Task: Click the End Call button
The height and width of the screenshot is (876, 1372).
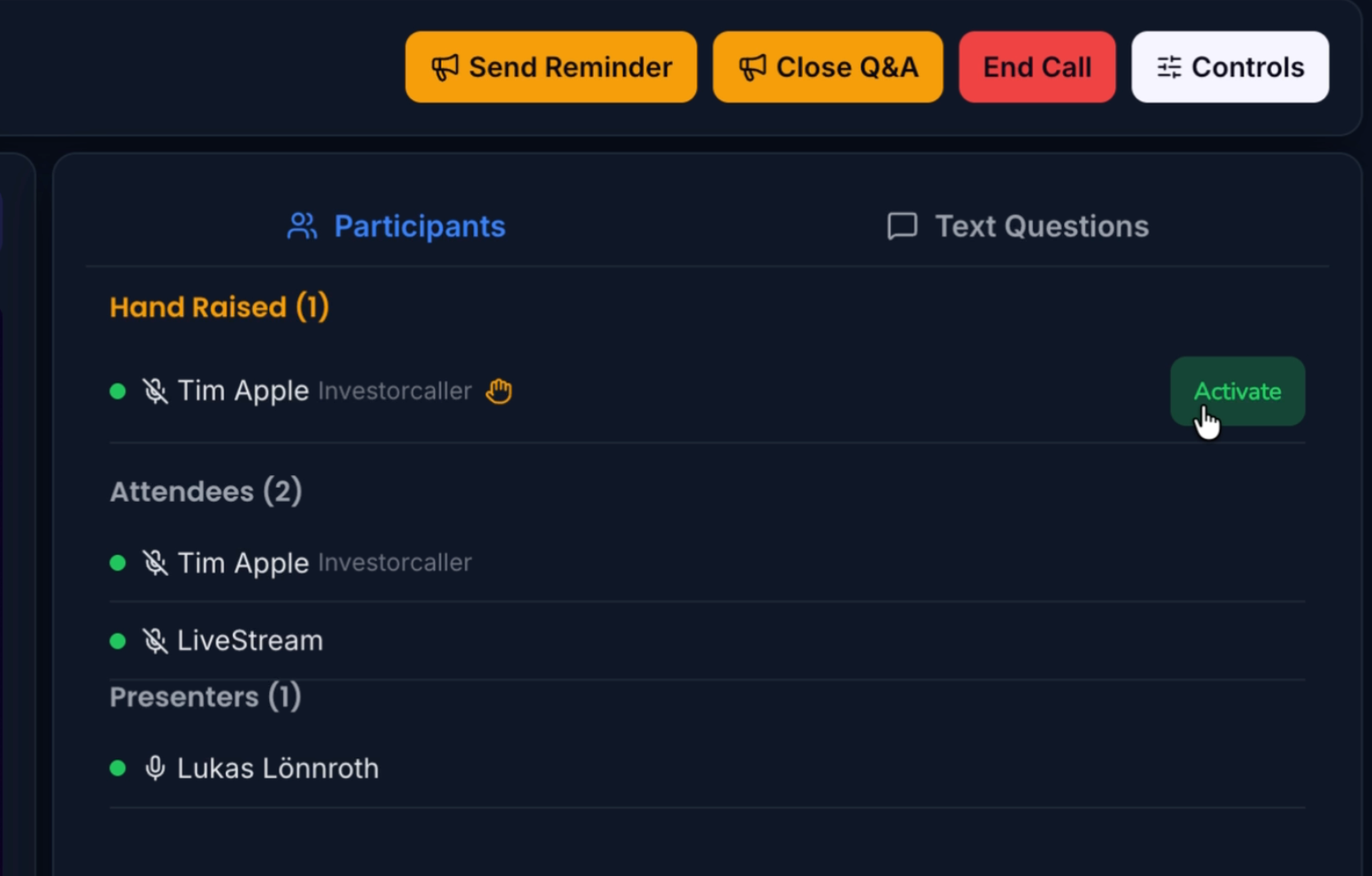Action: [x=1037, y=66]
